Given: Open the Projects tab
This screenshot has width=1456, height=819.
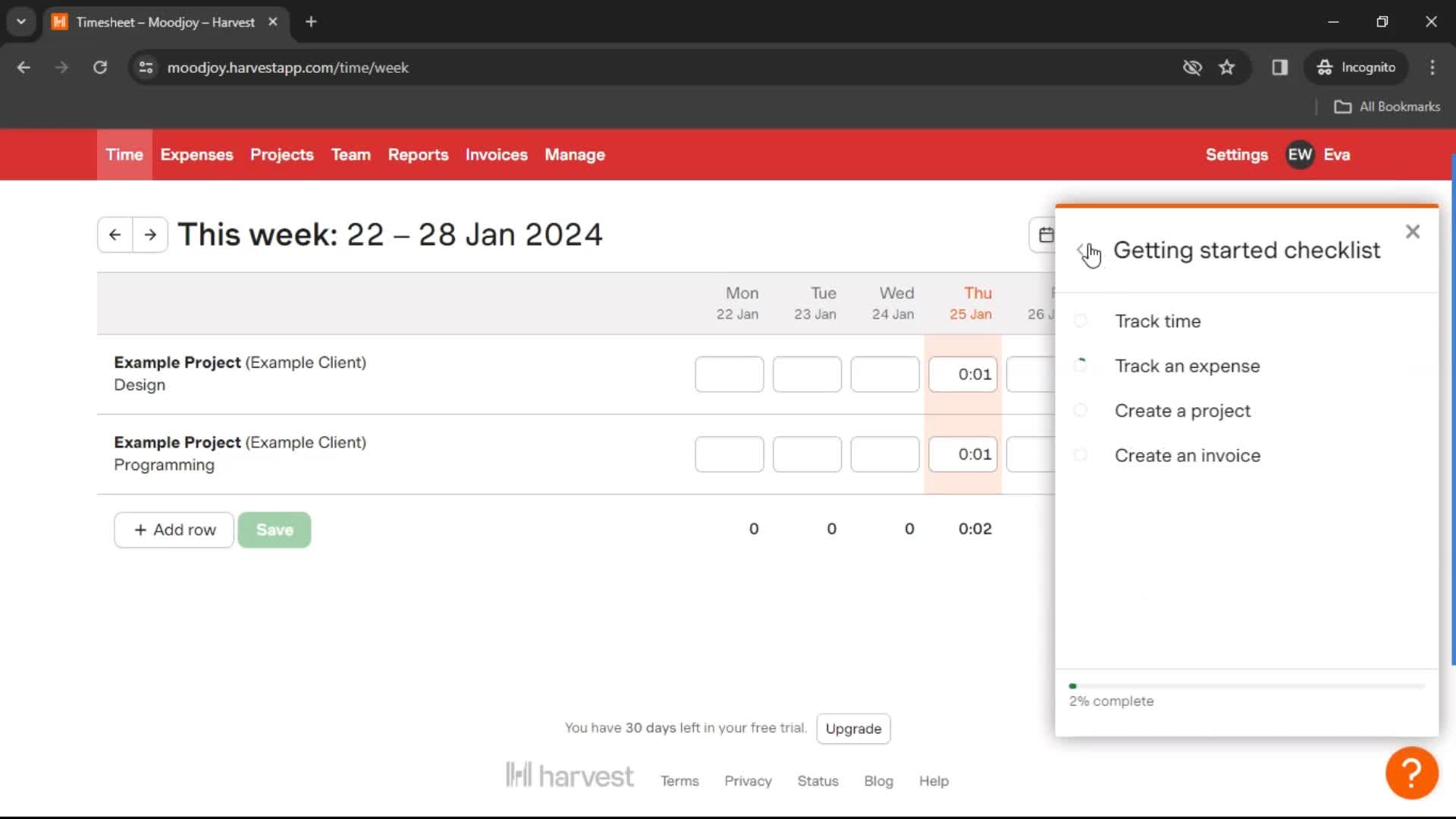Looking at the screenshot, I should (282, 155).
